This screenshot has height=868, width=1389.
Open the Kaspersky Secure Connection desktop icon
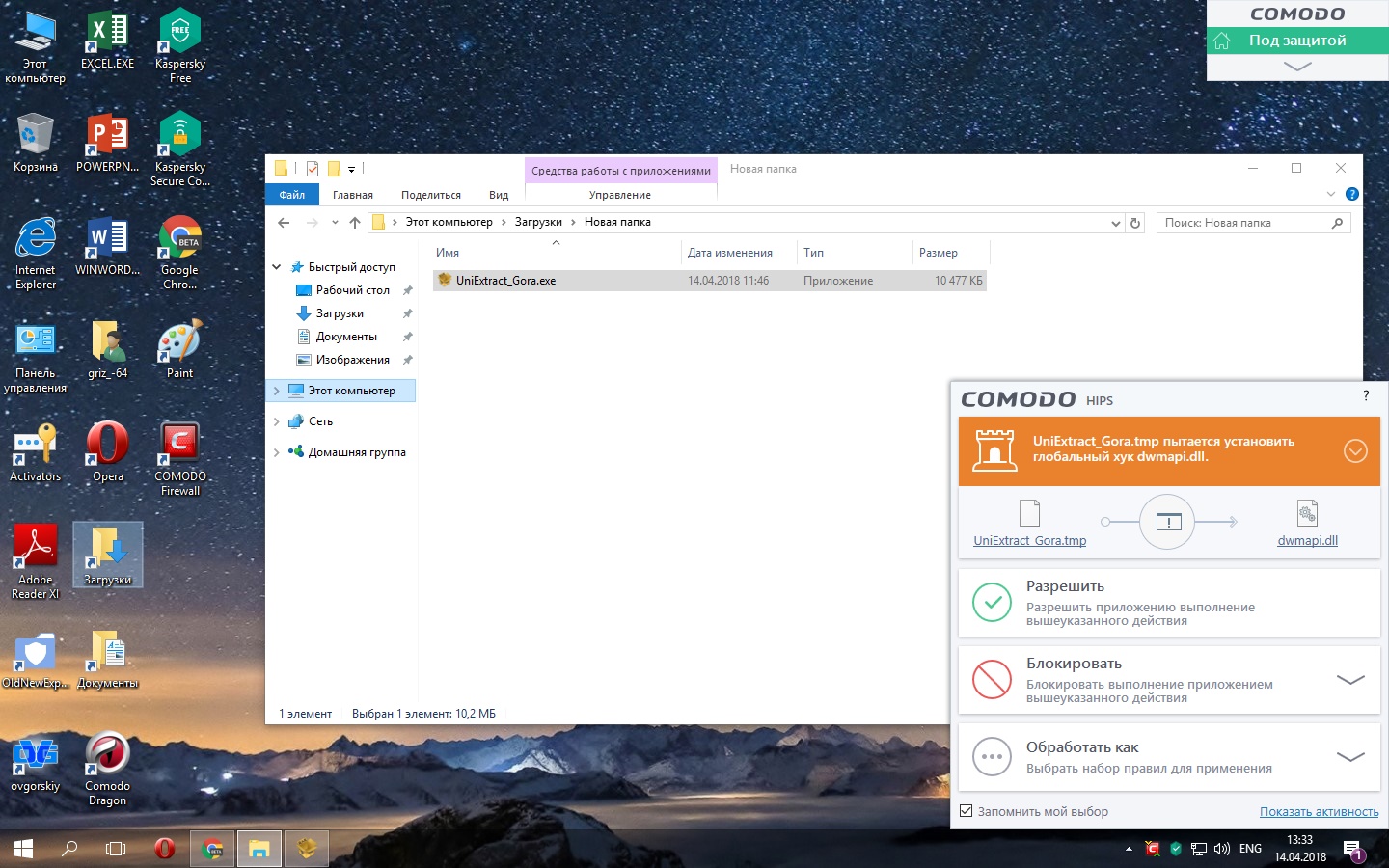click(x=179, y=149)
